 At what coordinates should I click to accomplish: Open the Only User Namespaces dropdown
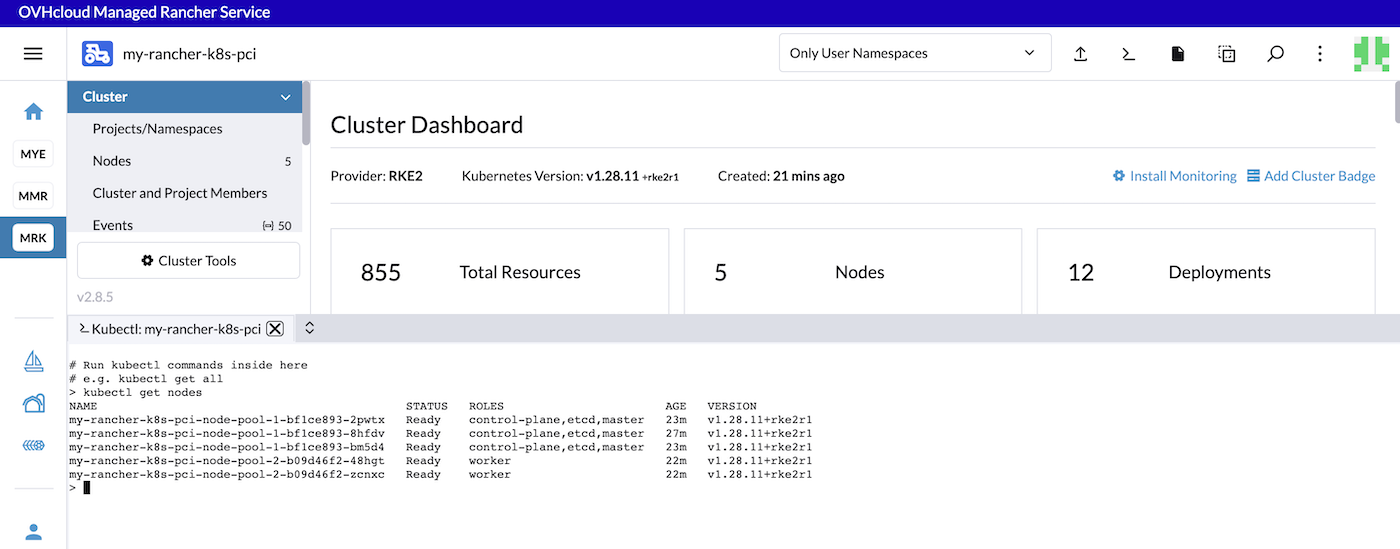click(914, 53)
